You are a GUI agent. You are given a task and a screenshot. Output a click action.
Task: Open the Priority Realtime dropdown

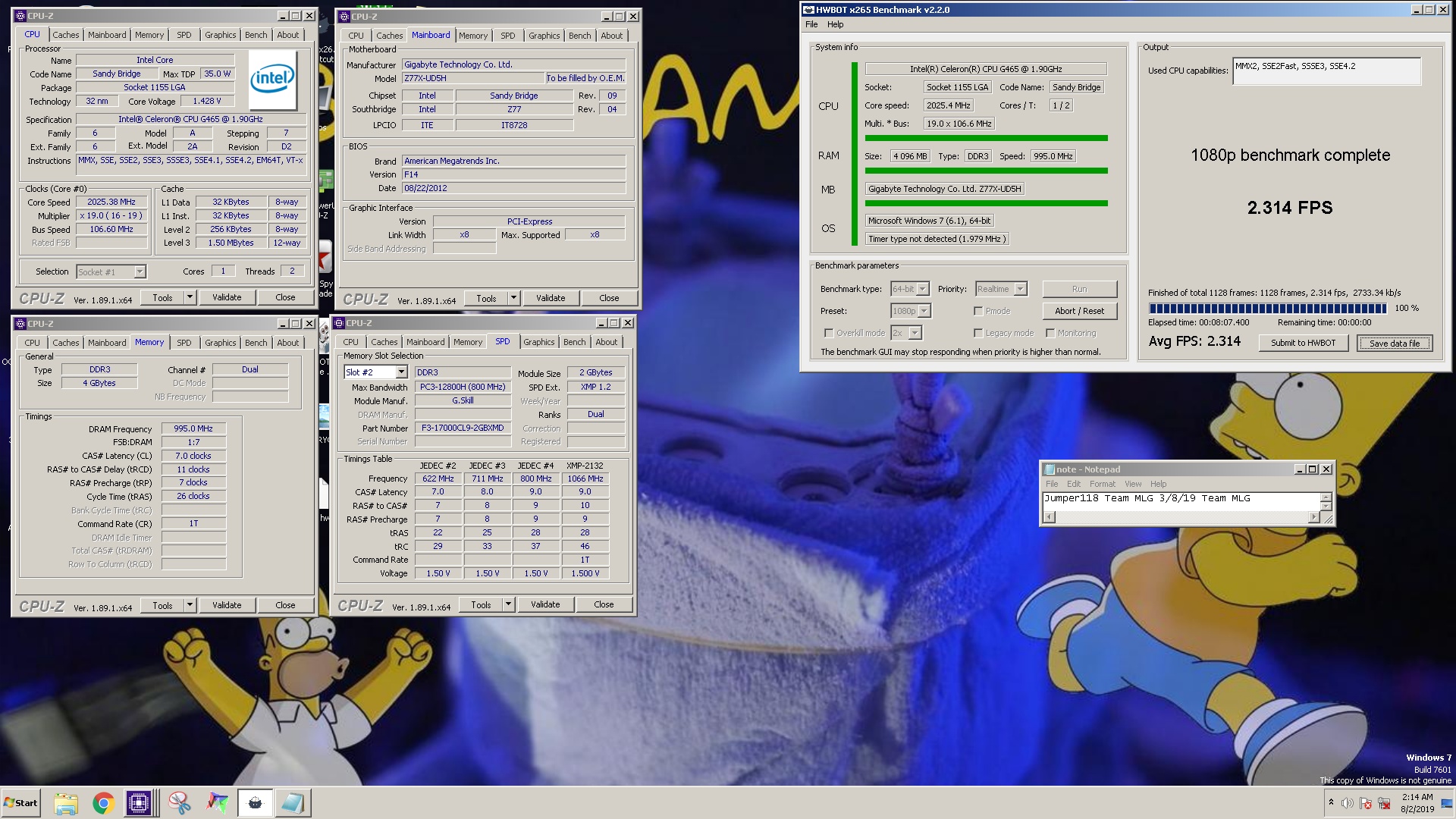1020,289
